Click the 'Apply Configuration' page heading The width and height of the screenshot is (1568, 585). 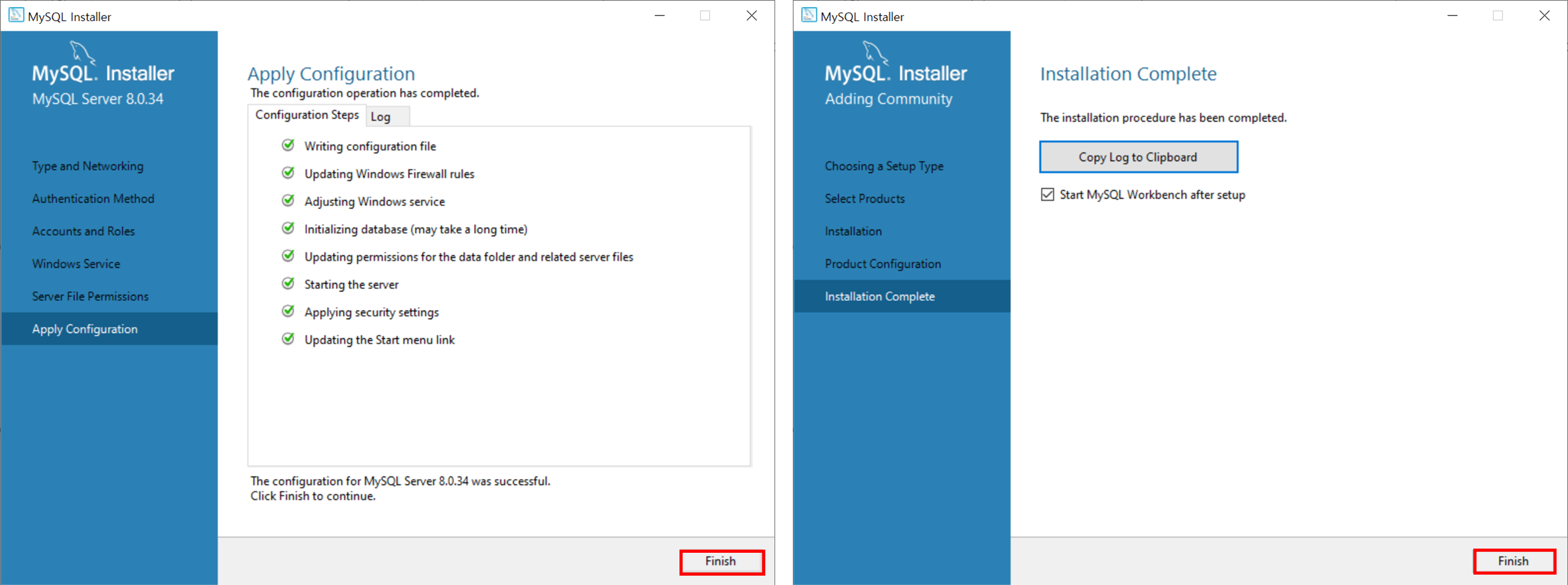click(331, 74)
